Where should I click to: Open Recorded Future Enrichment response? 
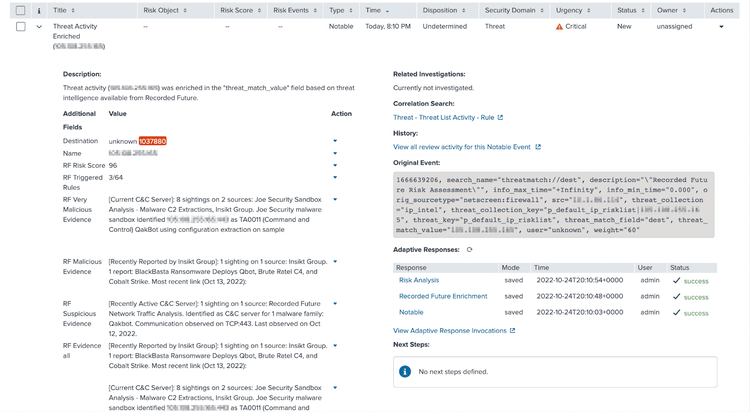[x=443, y=297]
